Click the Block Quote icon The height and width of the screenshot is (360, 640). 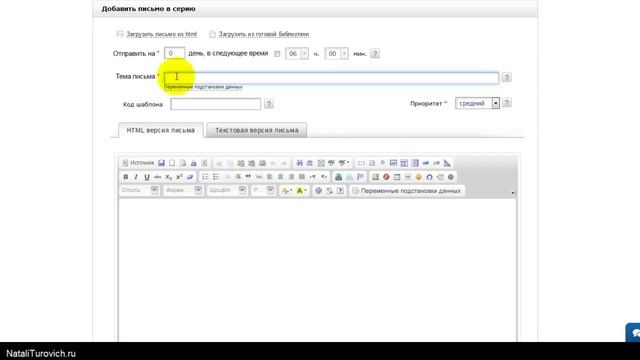pyautogui.click(x=248, y=177)
